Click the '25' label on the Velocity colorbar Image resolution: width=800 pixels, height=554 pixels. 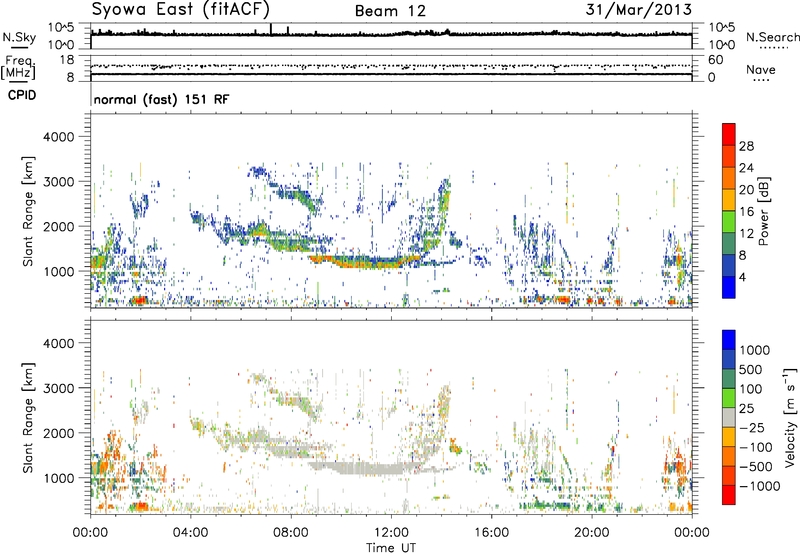pyautogui.click(x=746, y=409)
